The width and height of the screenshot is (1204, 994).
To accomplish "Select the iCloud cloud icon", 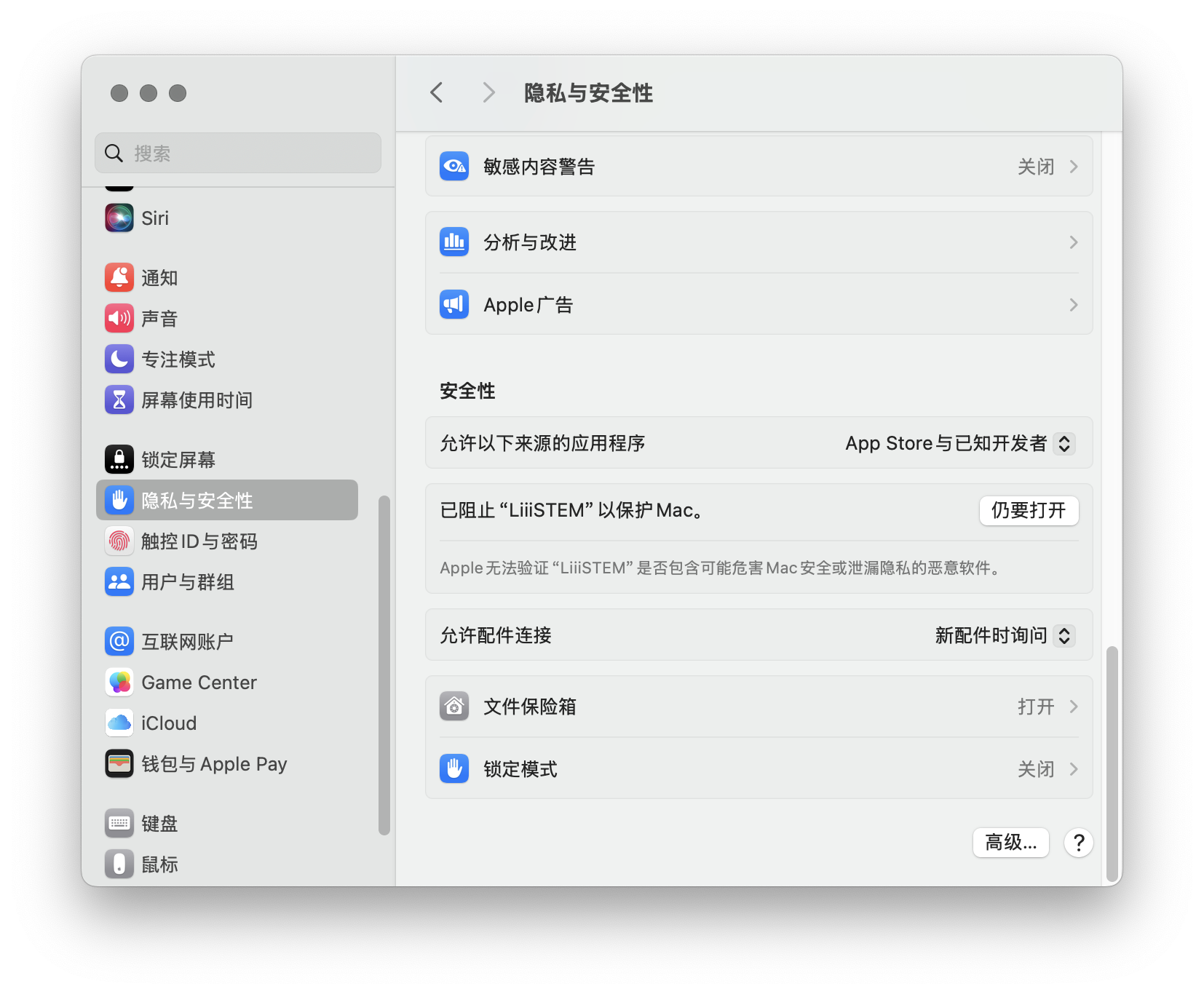I will (119, 723).
